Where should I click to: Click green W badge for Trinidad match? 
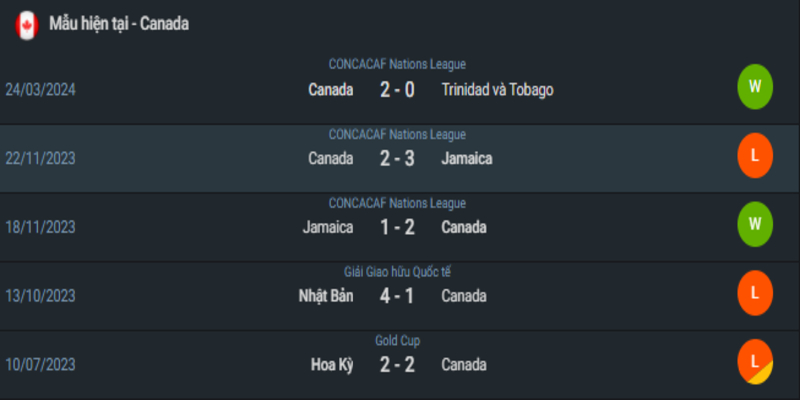[x=755, y=87]
